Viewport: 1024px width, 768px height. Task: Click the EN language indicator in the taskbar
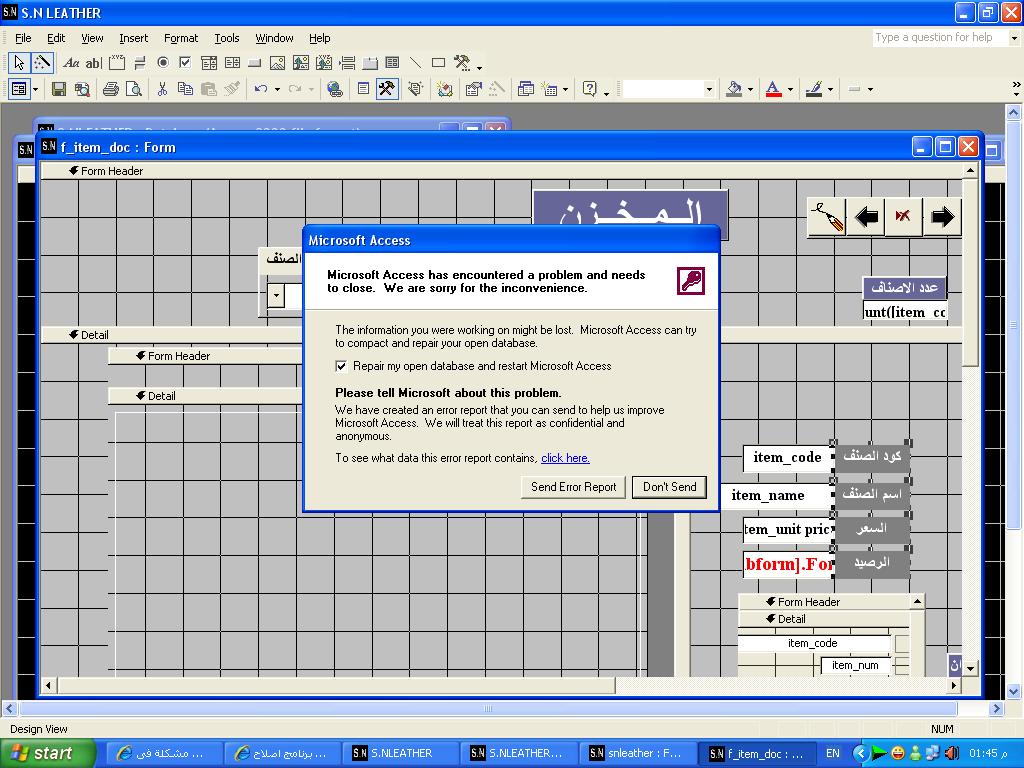click(x=833, y=753)
